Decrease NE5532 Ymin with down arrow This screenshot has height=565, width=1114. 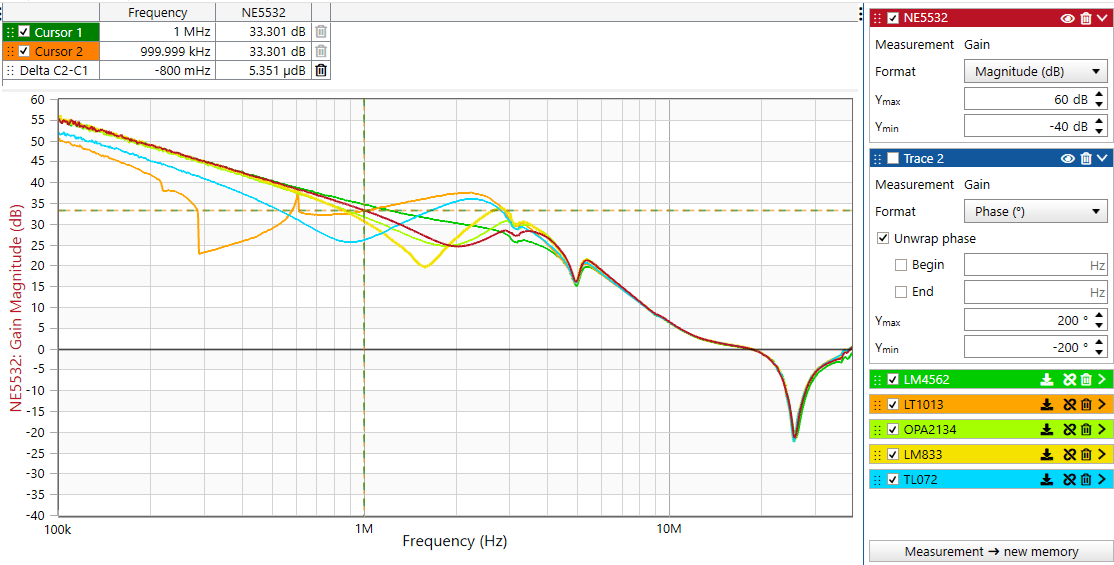point(1099,132)
